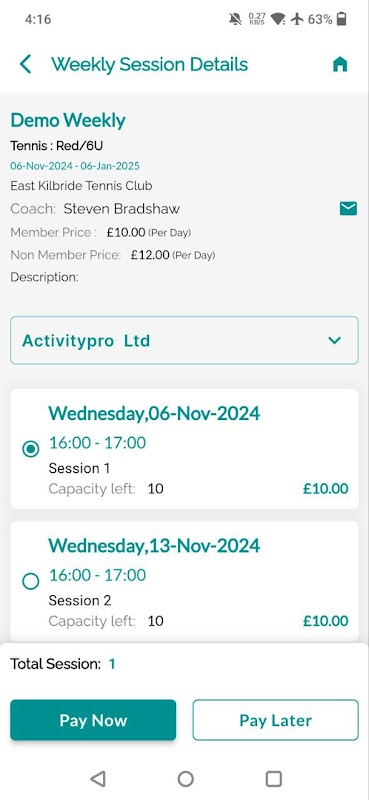Tap coach name Steven Bradshaw
Screen dimensions: 369x800
pos(121,209)
